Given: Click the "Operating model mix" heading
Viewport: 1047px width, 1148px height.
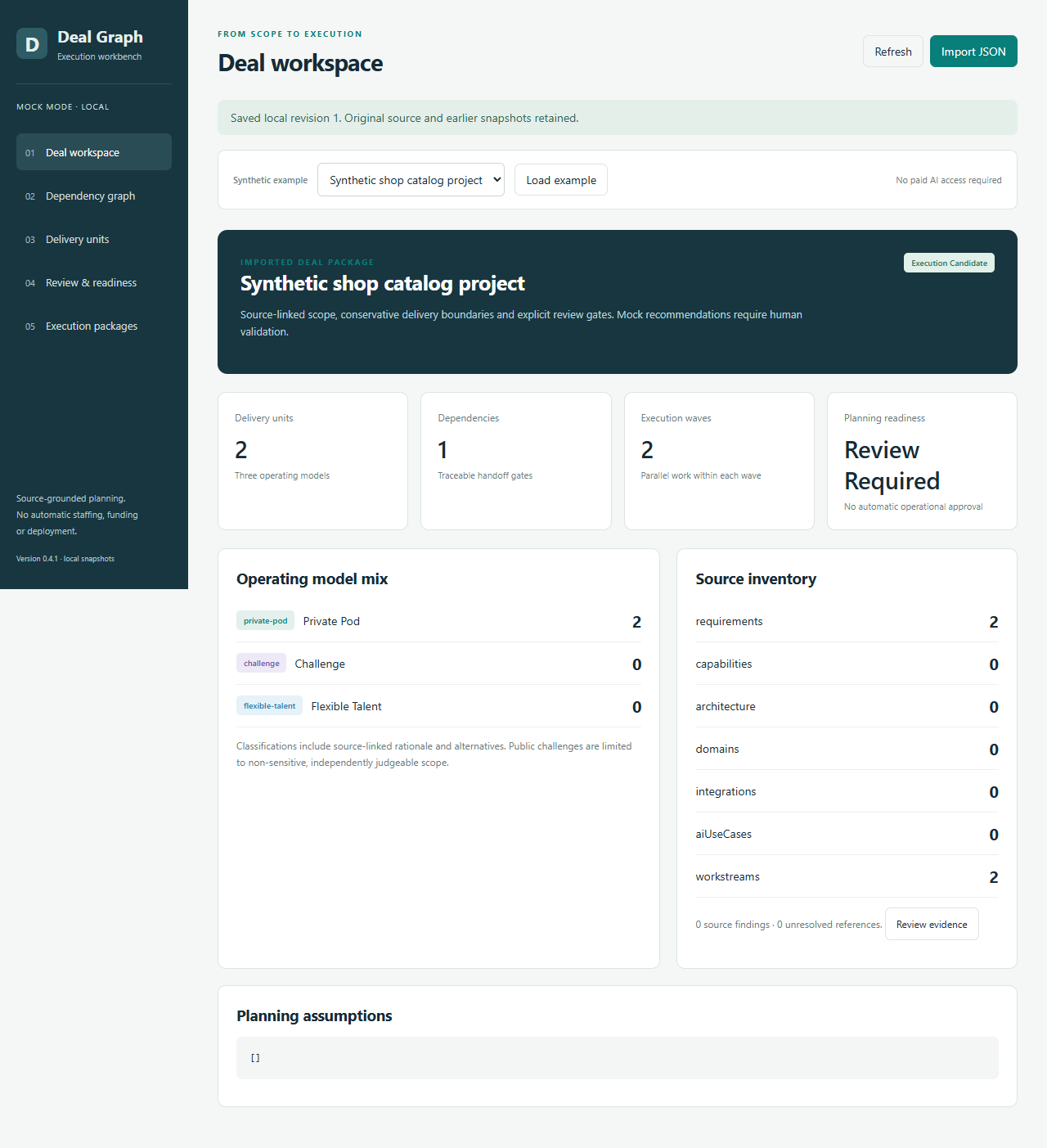Looking at the screenshot, I should (x=312, y=579).
